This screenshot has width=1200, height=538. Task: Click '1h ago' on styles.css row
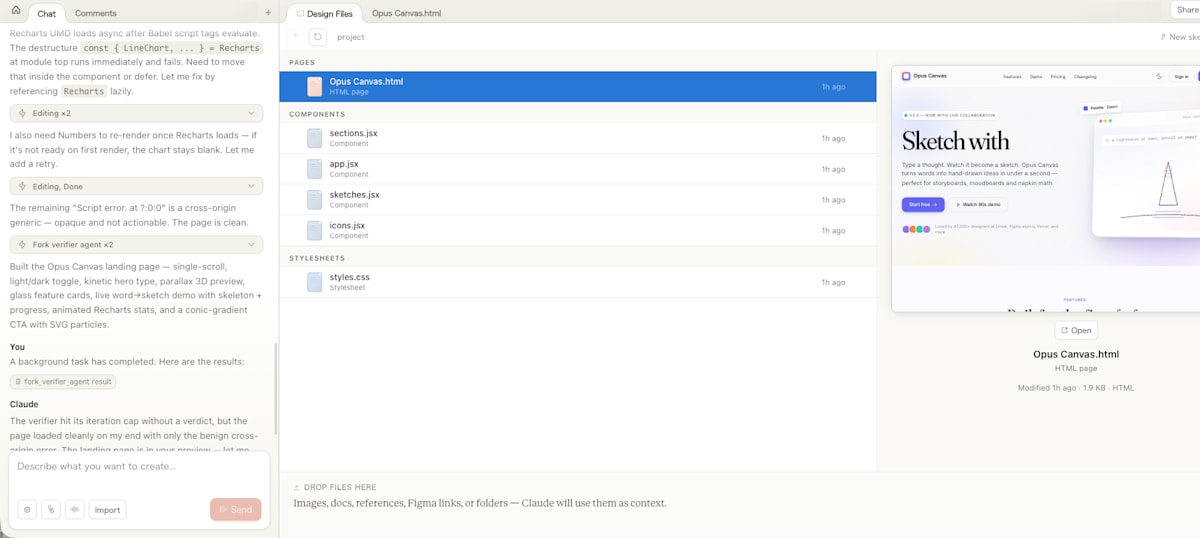[x=833, y=282]
